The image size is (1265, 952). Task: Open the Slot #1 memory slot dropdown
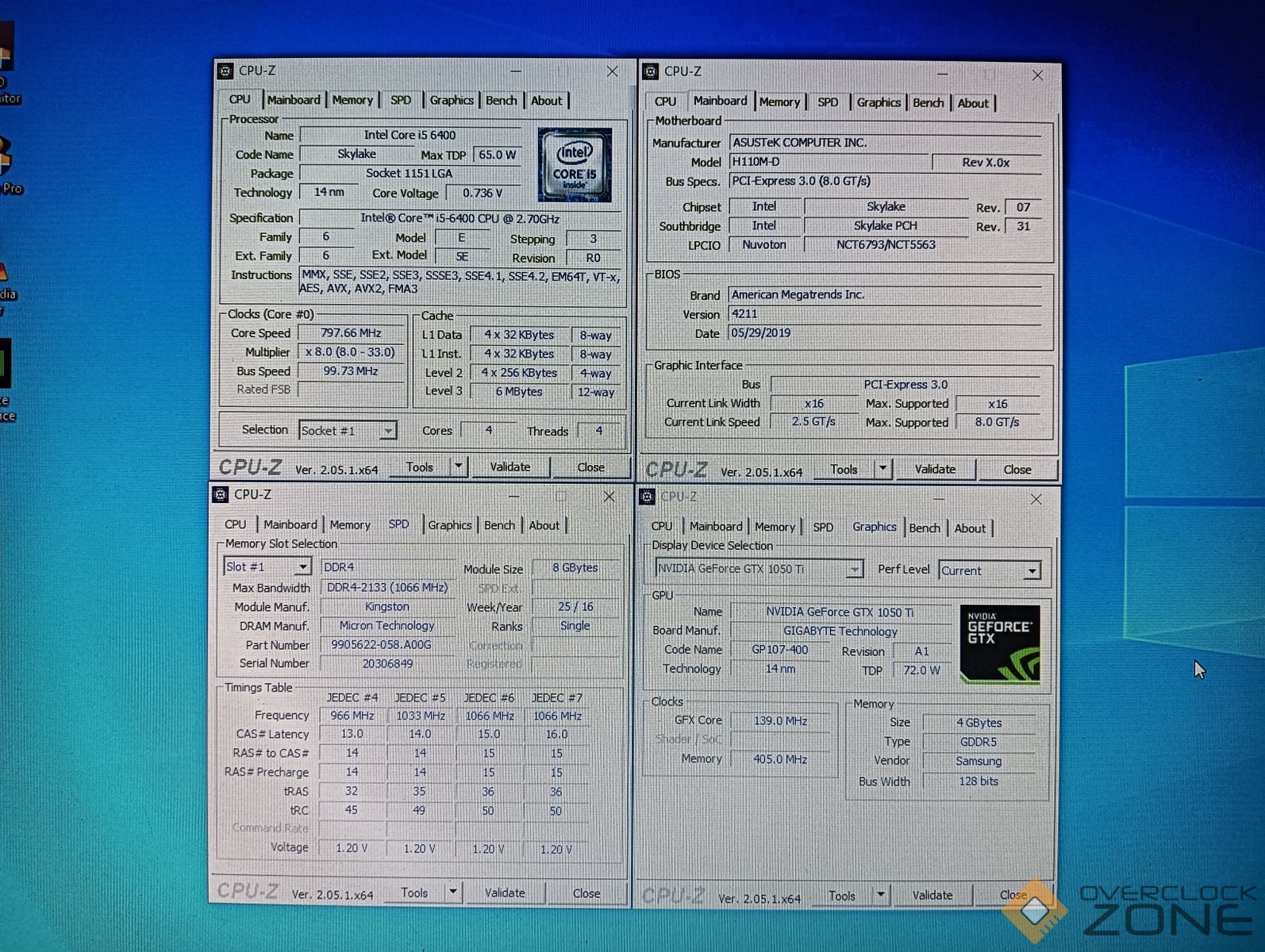tap(302, 567)
